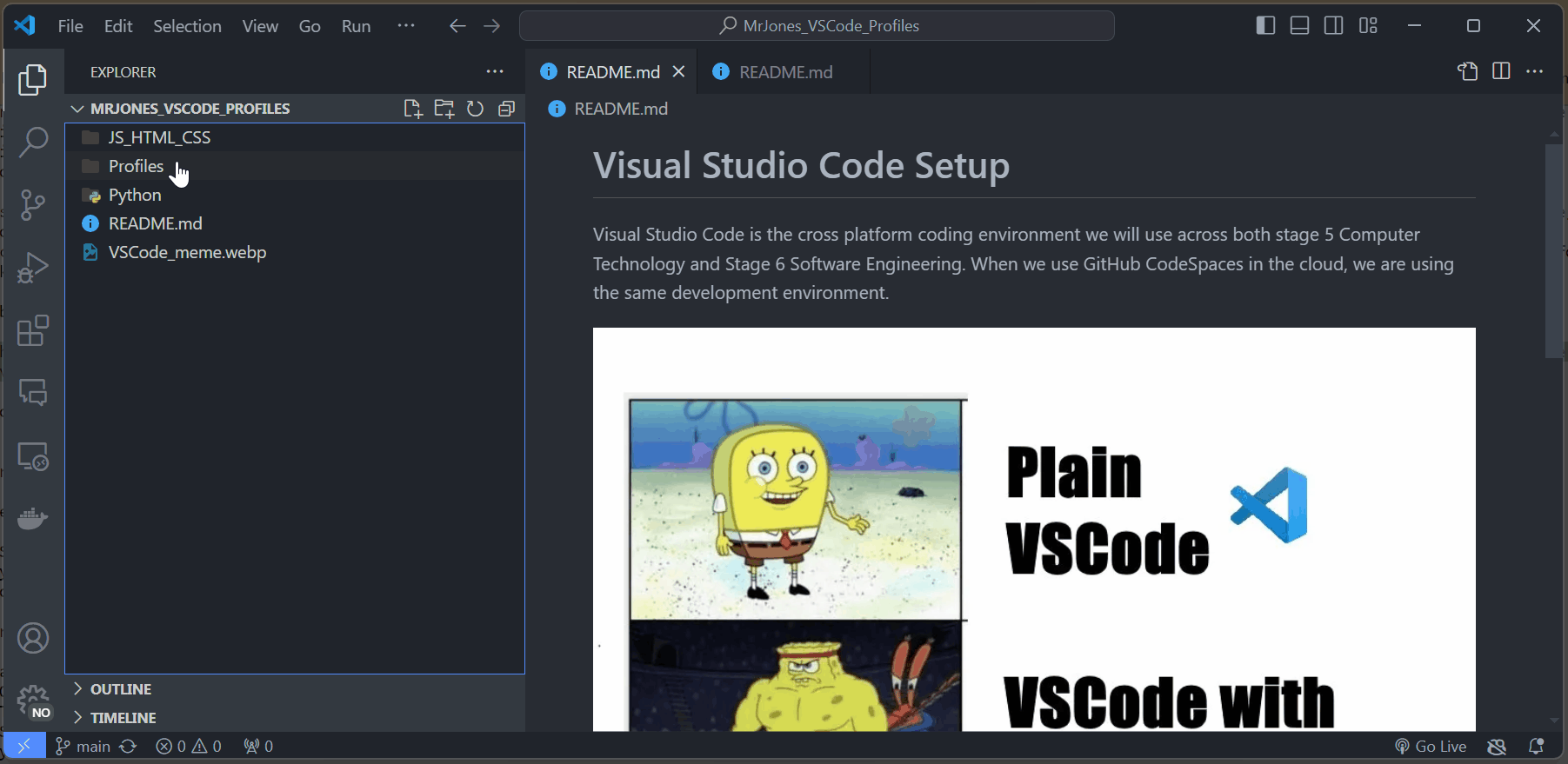The image size is (1568, 764).
Task: Open the Docker view
Action: coord(32,519)
